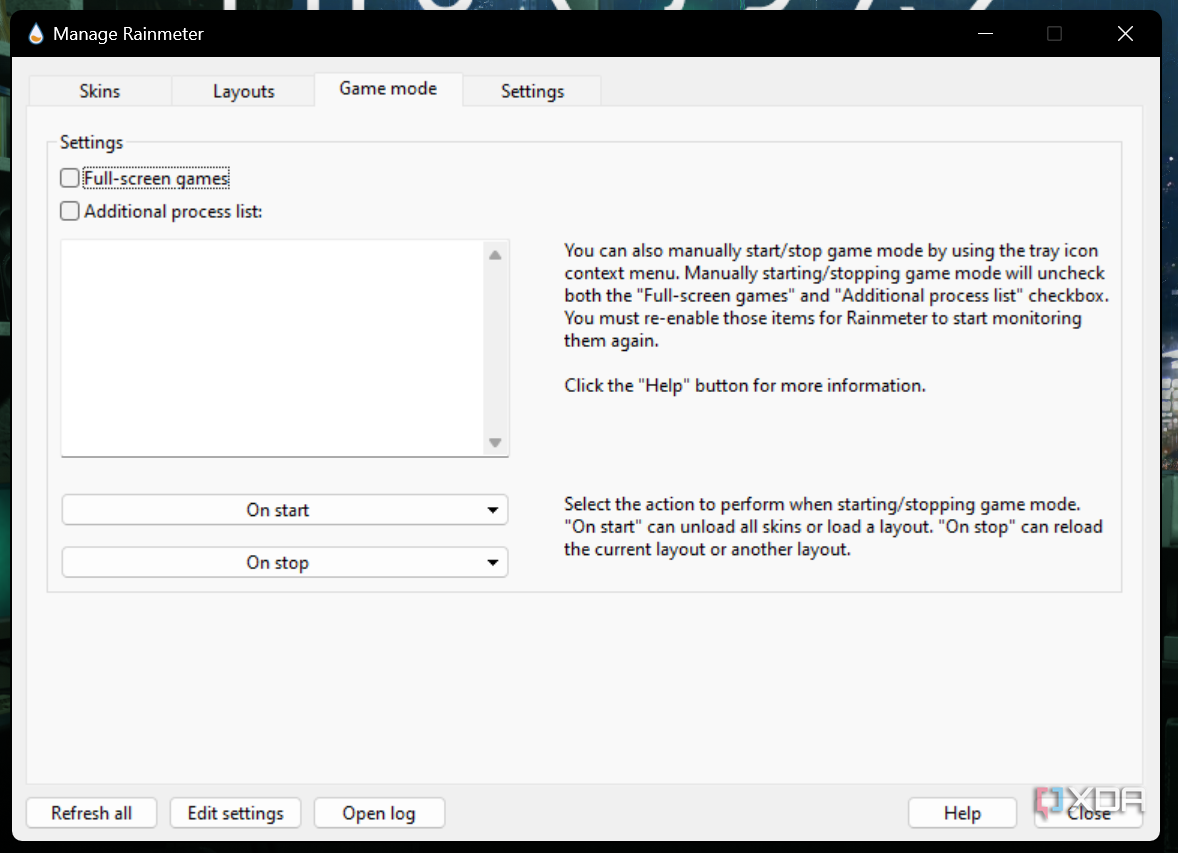1178x853 pixels.
Task: Close the Manage Rainmeter window
Action: pos(1125,34)
